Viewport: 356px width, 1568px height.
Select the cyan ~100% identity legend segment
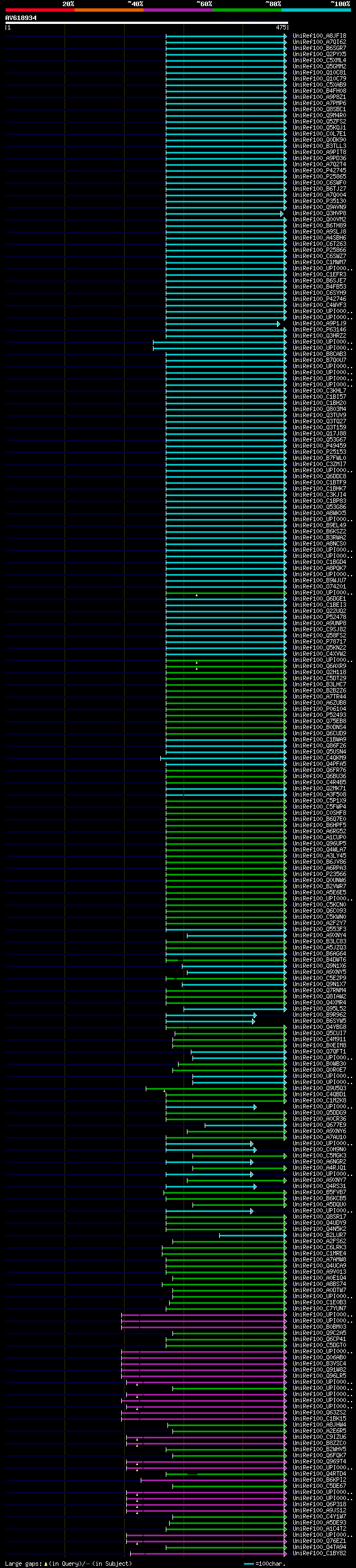[317, 10]
